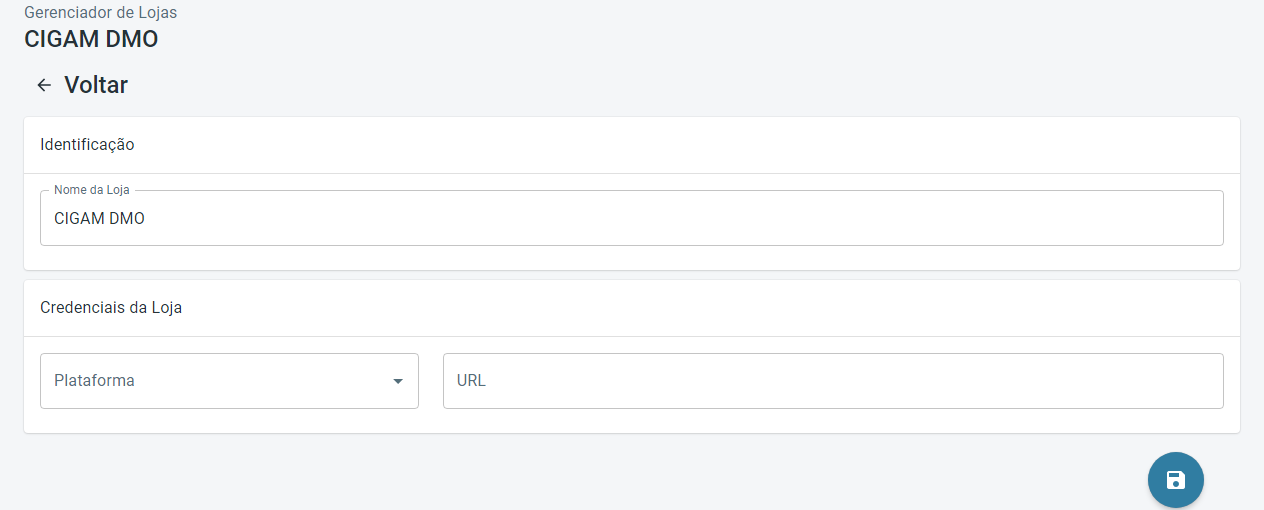The width and height of the screenshot is (1264, 510).
Task: Click the back arrow icon
Action: click(44, 85)
